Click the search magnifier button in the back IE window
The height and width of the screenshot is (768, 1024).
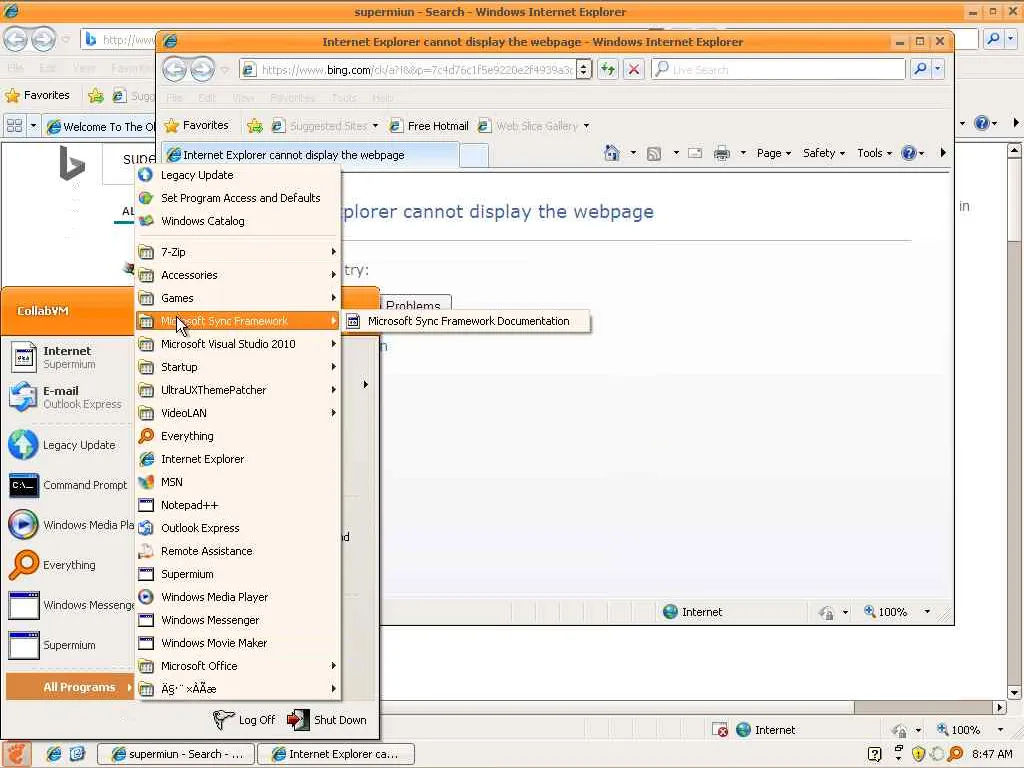(x=993, y=39)
